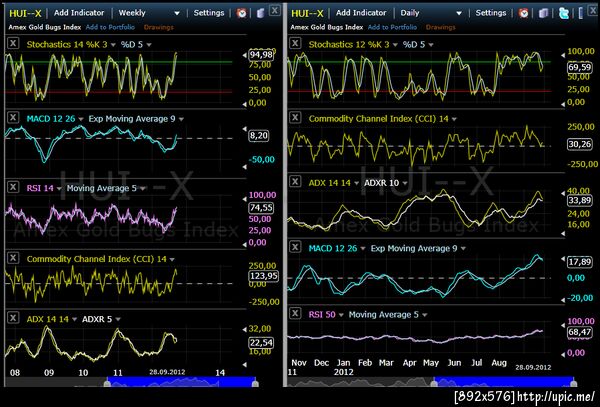Click daily Stochastics value label 69,59
The width and height of the screenshot is (600, 407).
580,67
